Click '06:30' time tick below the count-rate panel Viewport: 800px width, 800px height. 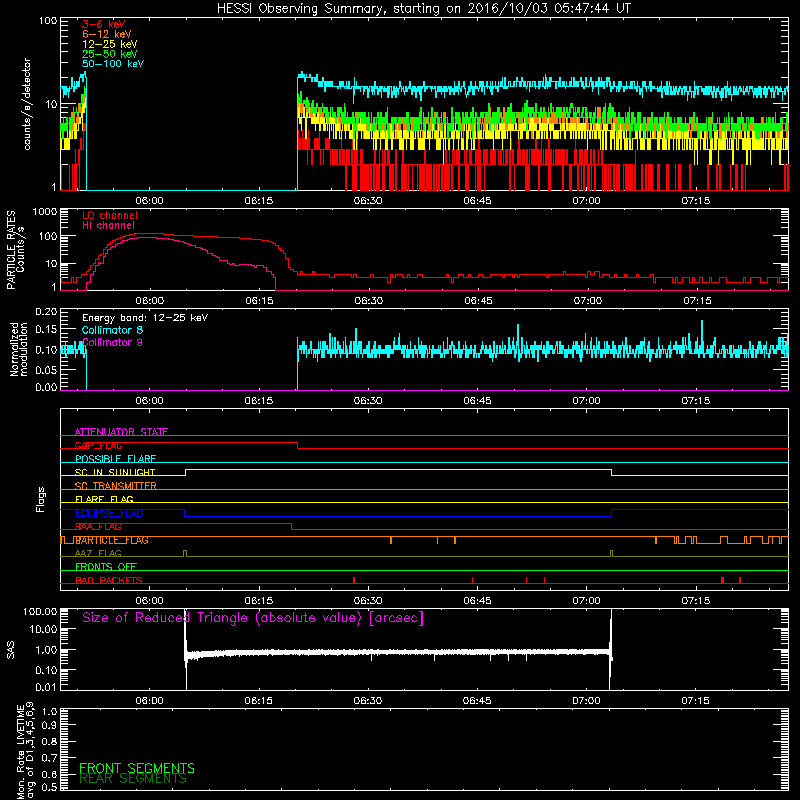coord(368,201)
